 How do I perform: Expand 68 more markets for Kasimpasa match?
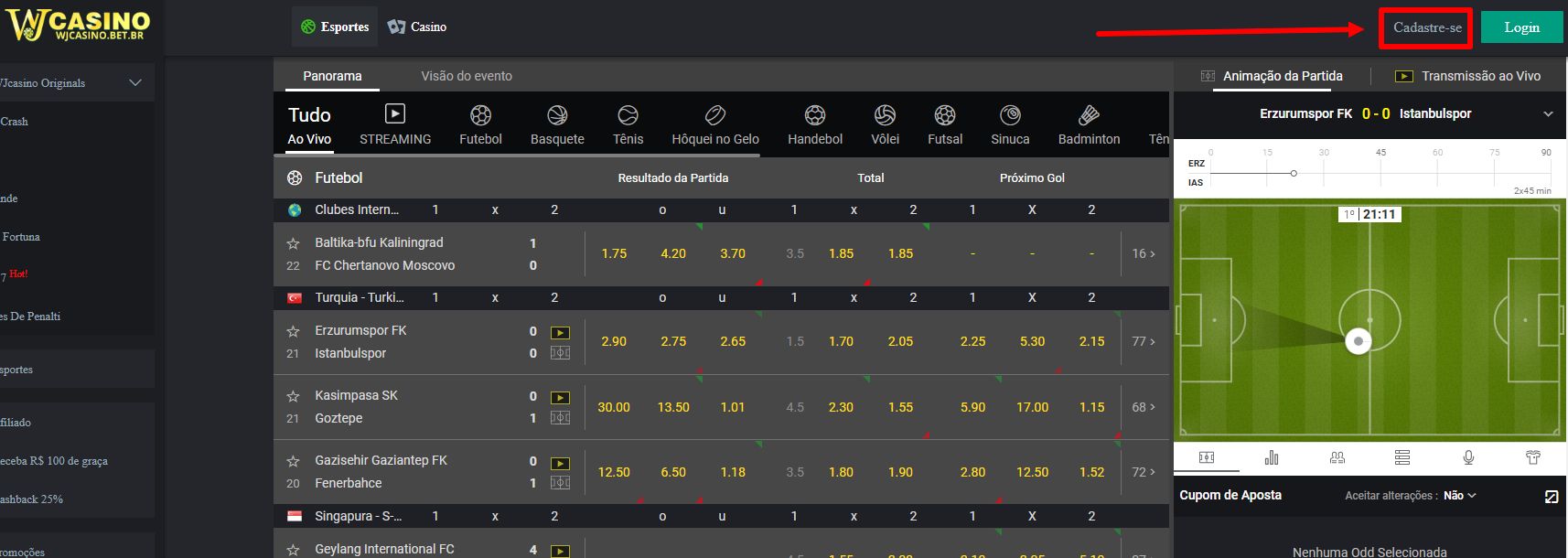point(1144,407)
